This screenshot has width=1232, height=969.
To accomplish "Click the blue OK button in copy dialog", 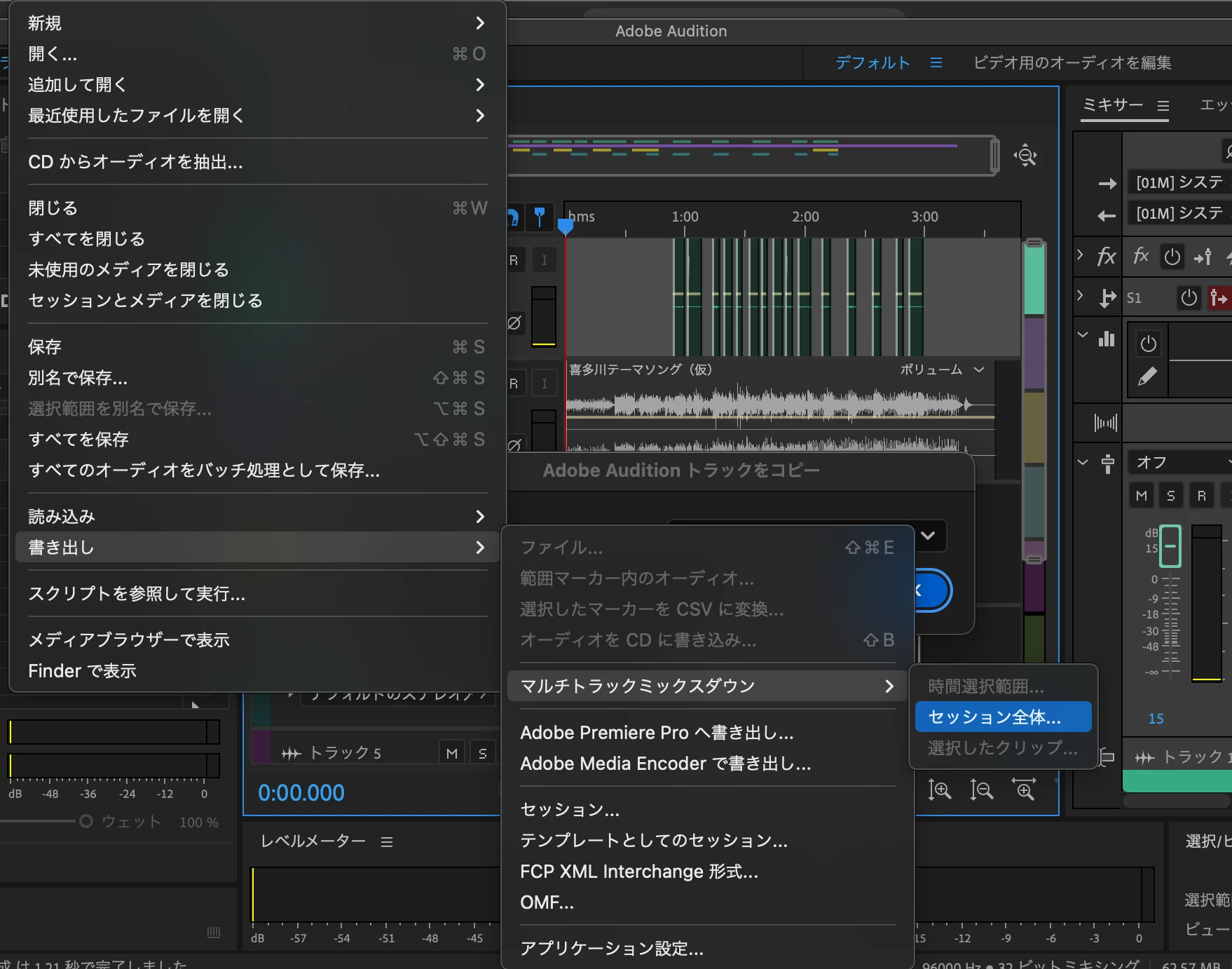I will [x=933, y=590].
